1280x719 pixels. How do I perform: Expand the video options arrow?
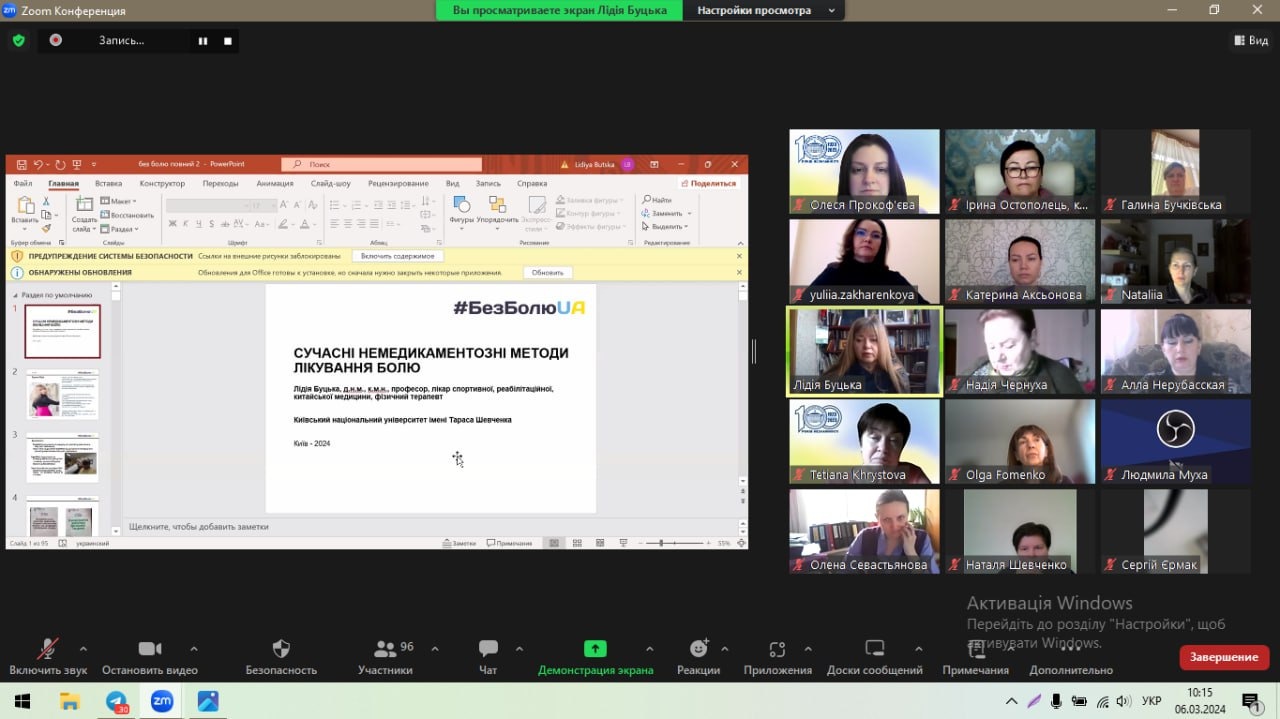point(194,648)
